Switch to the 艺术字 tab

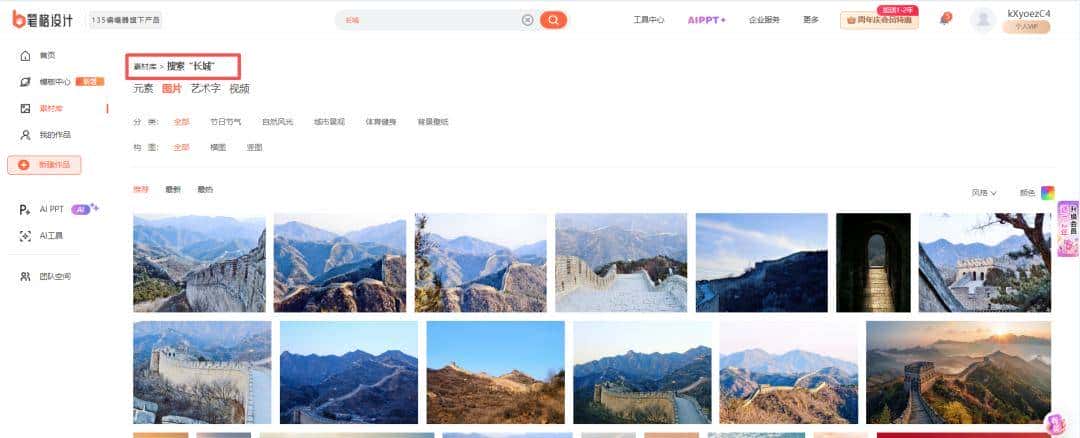point(206,89)
